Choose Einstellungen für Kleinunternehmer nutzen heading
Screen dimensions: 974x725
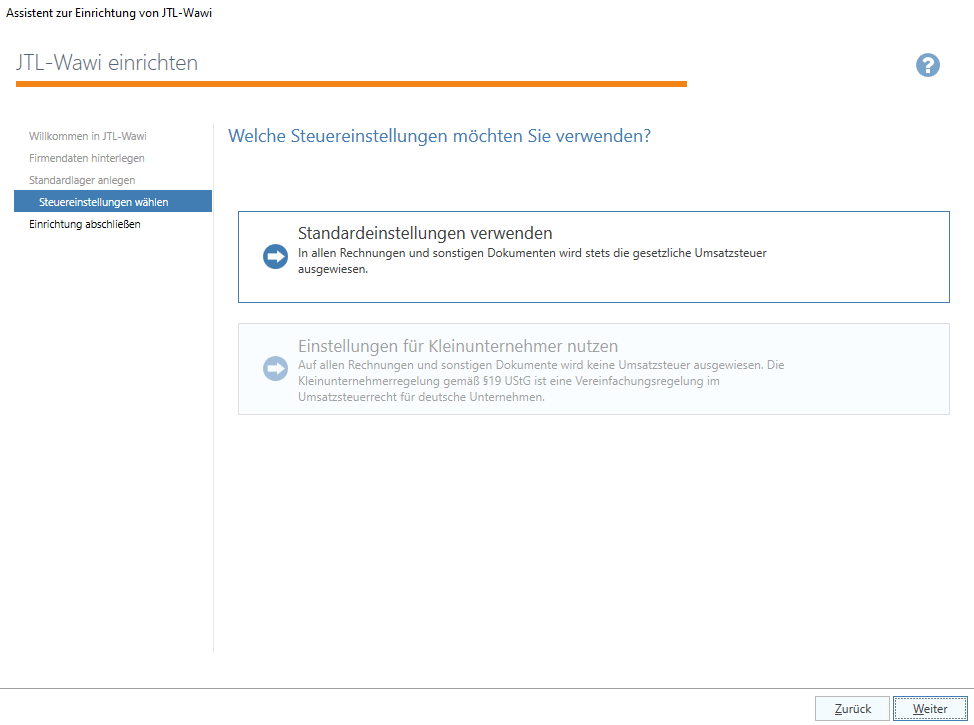pos(458,346)
